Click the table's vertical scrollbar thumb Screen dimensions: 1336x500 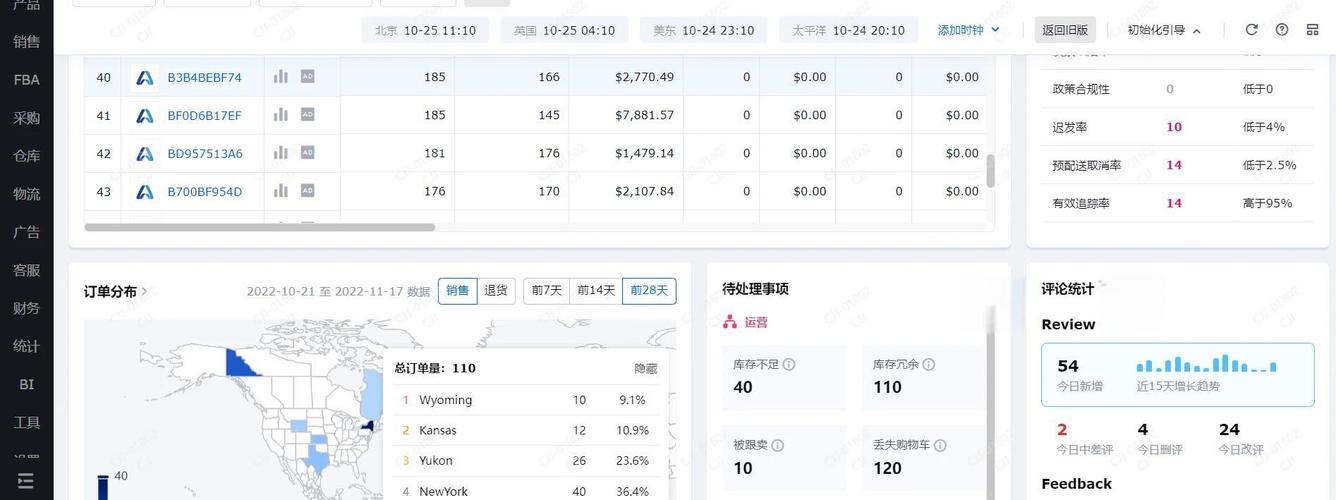(991, 170)
